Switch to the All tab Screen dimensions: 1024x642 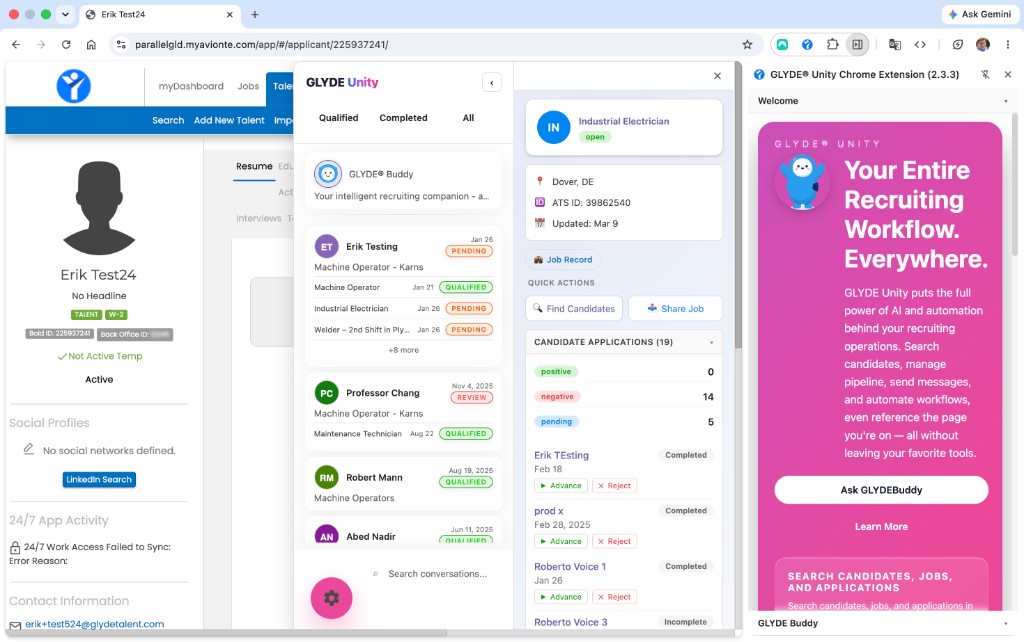pyautogui.click(x=468, y=118)
